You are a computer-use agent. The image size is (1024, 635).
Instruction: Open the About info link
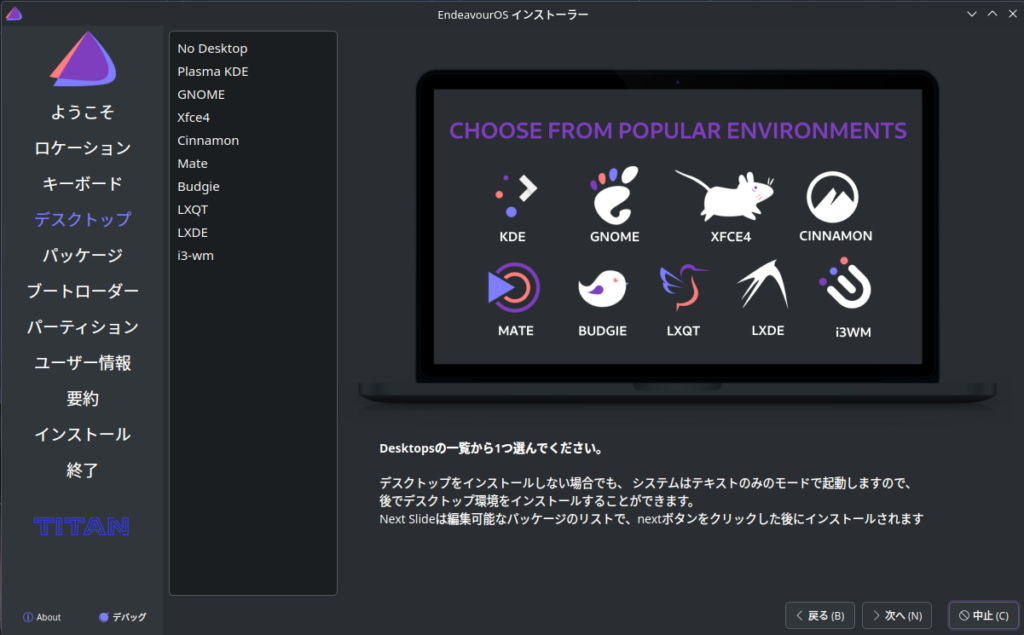[x=42, y=617]
